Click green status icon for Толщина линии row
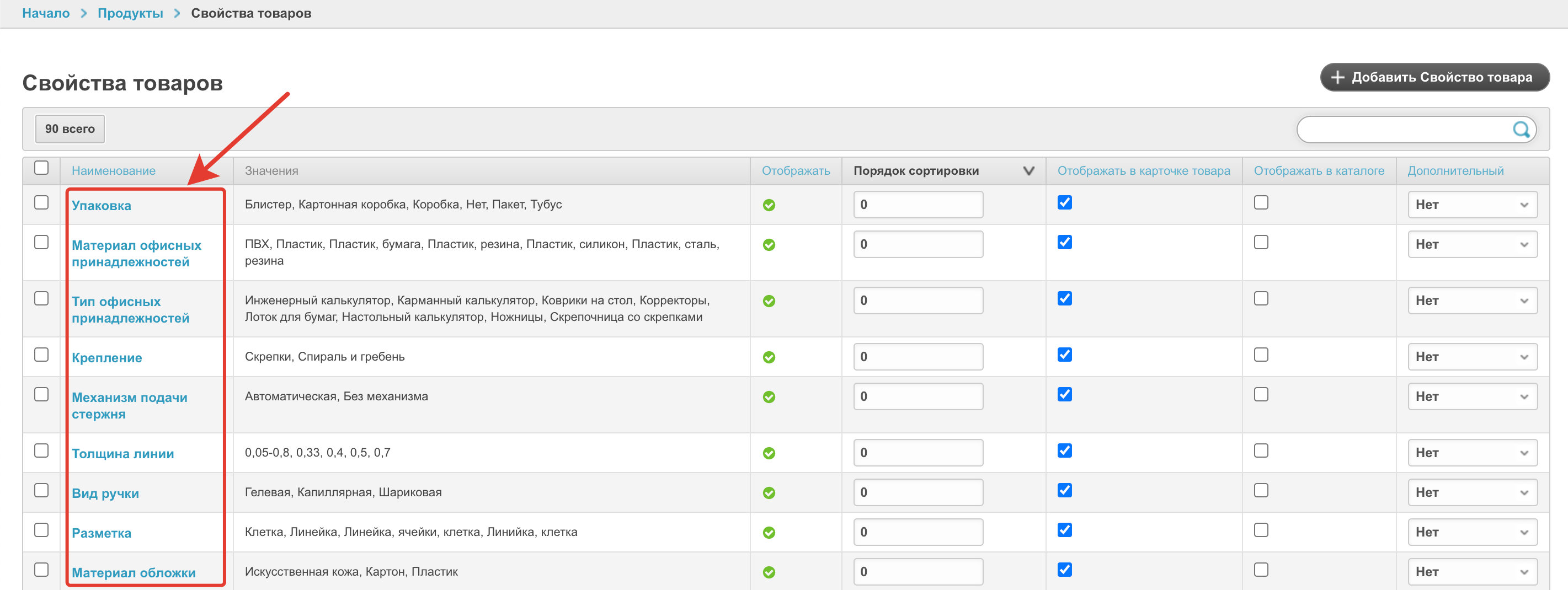Image resolution: width=1568 pixels, height=590 pixels. tap(769, 453)
